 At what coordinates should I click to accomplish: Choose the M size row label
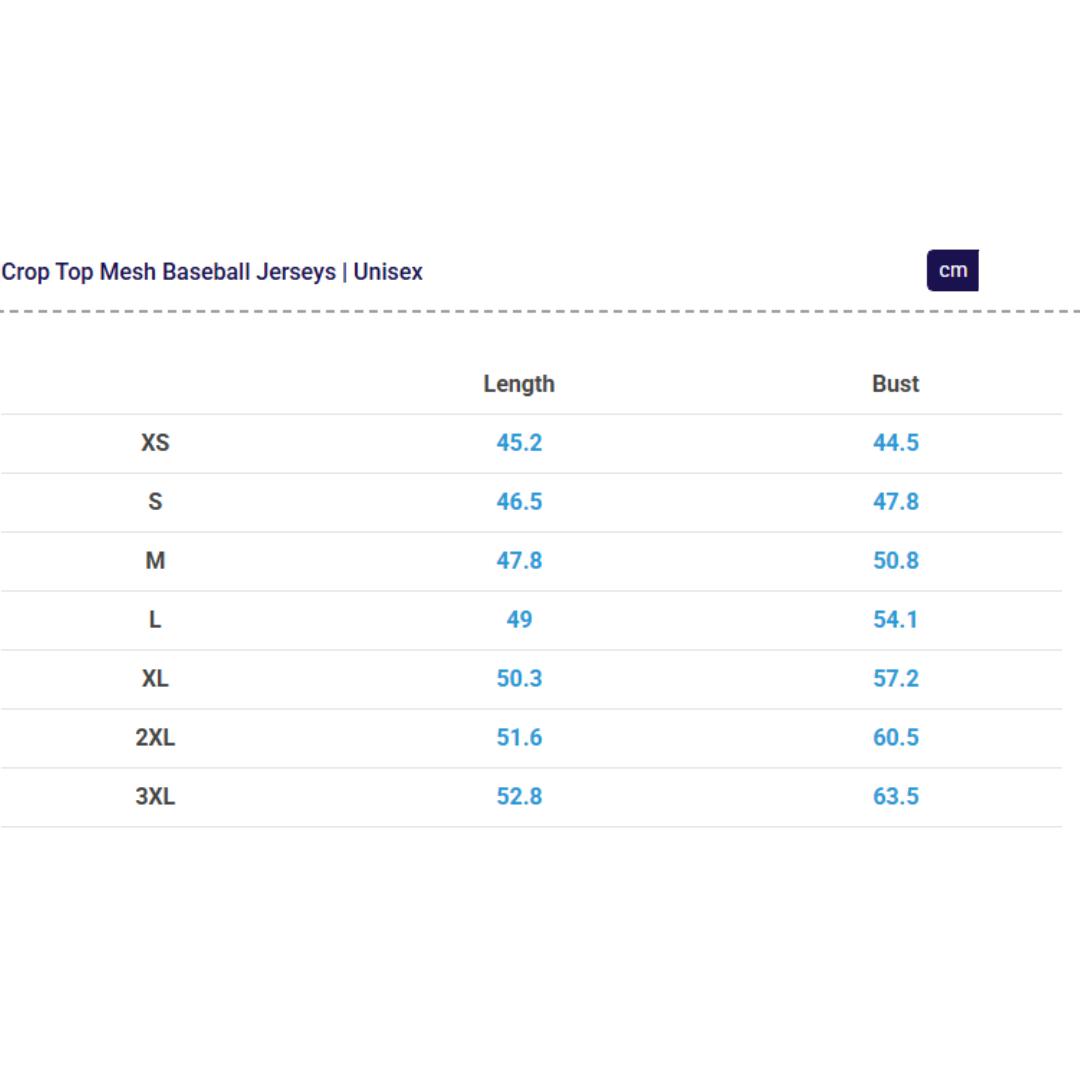[x=155, y=561]
